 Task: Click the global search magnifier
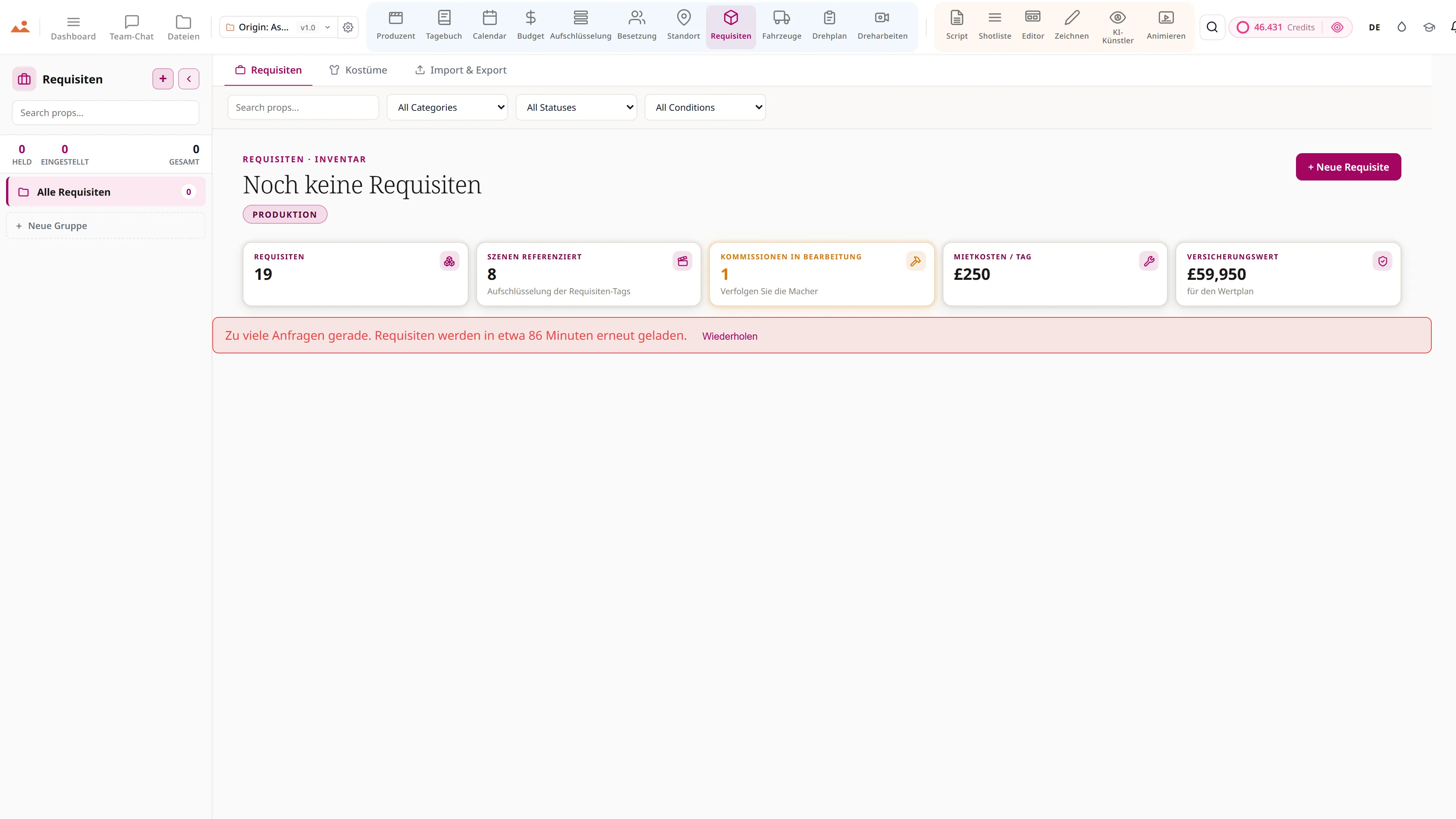click(1212, 27)
